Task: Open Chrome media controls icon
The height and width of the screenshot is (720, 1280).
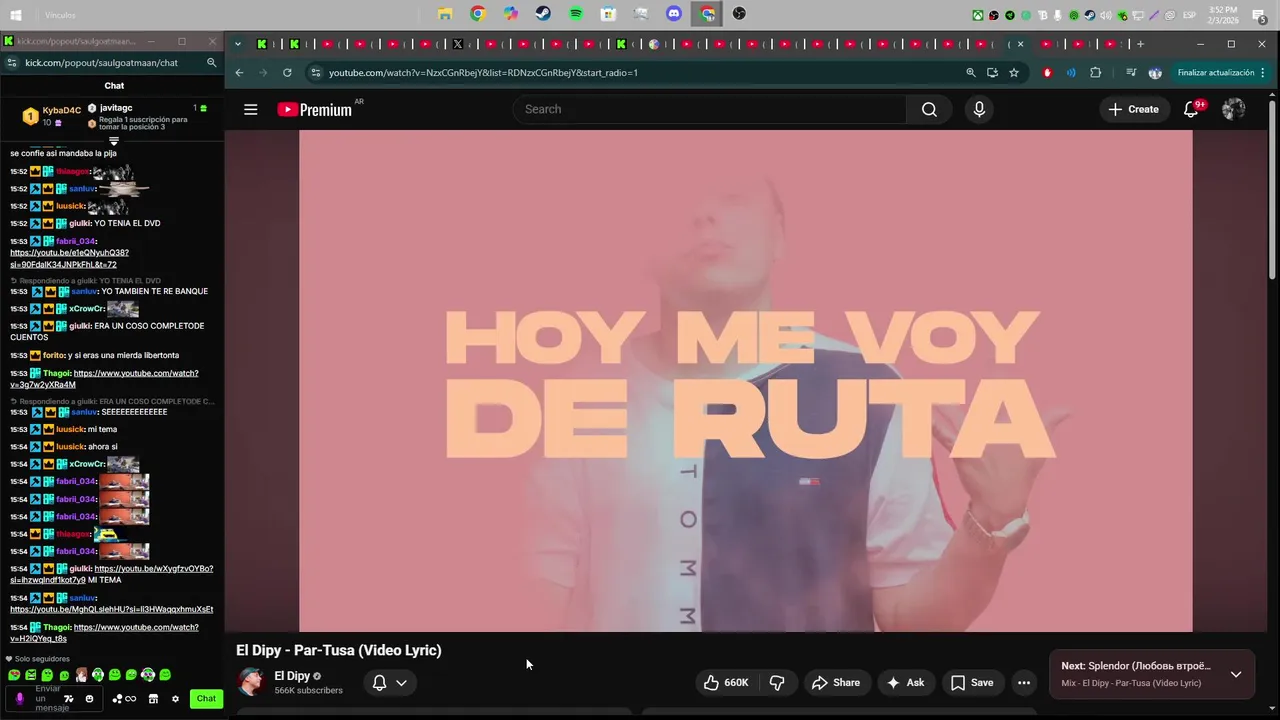Action: (x=1131, y=73)
